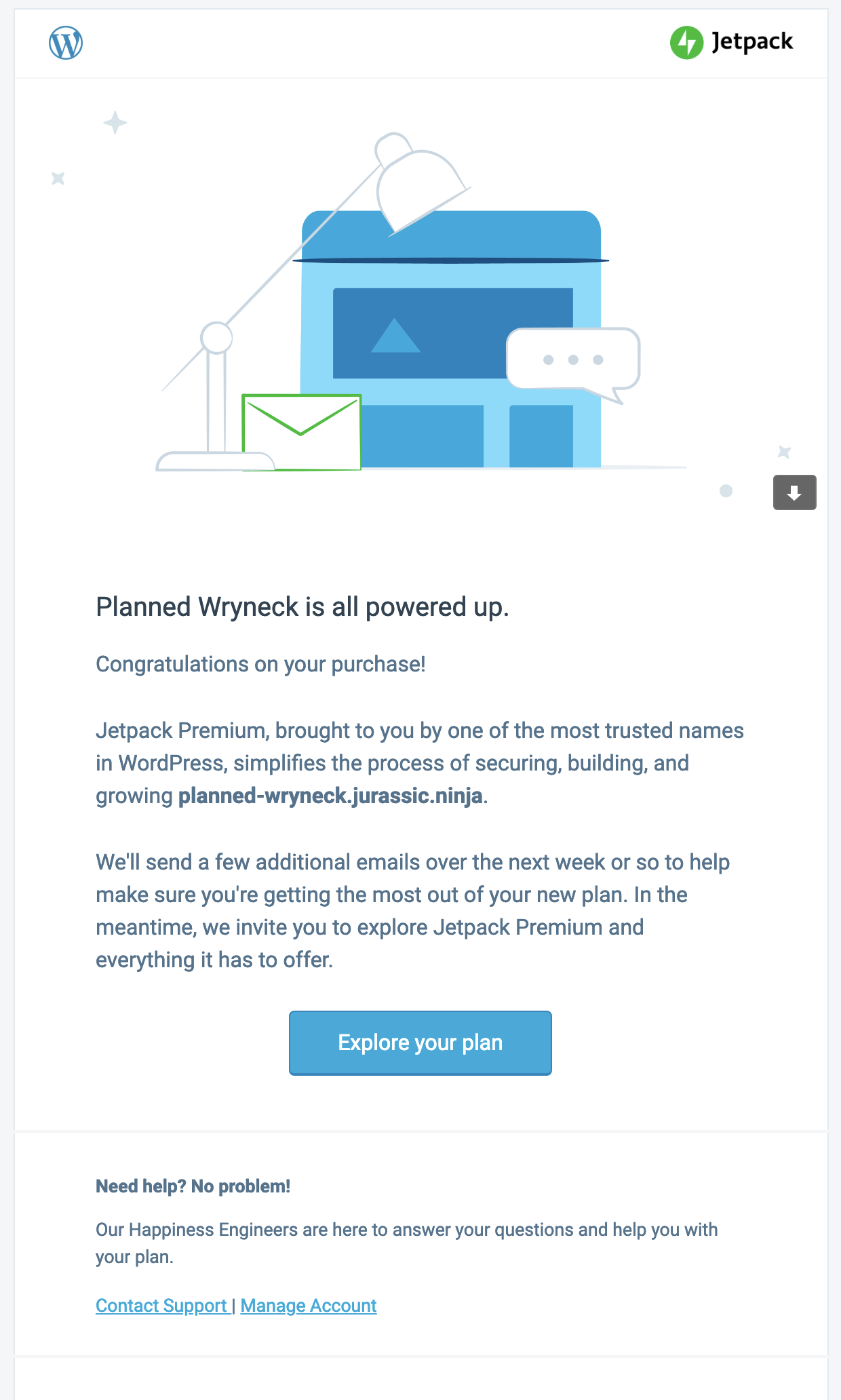Click the blue browser window top bar illustration
Viewport: 841px width, 1400px height.
451,235
